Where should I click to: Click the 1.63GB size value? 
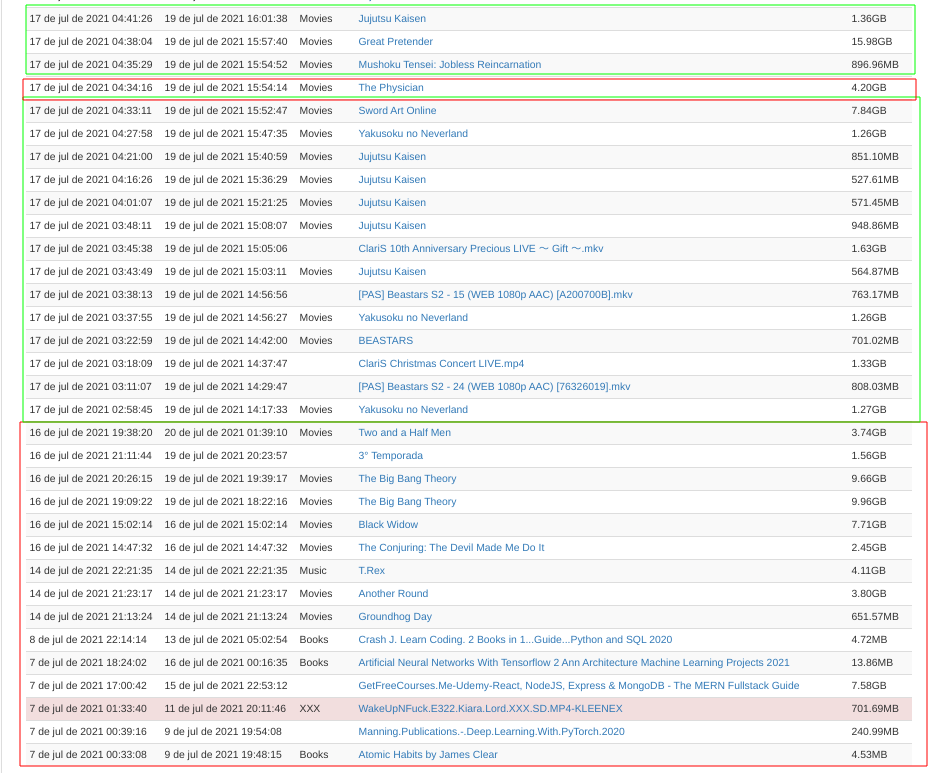(869, 249)
